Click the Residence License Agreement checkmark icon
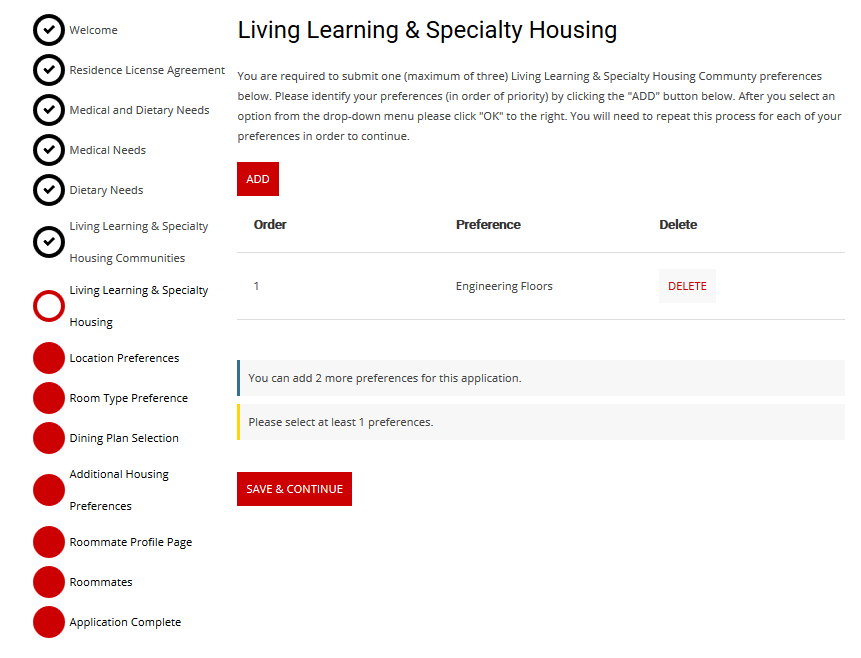The height and width of the screenshot is (658, 861). coord(49,70)
